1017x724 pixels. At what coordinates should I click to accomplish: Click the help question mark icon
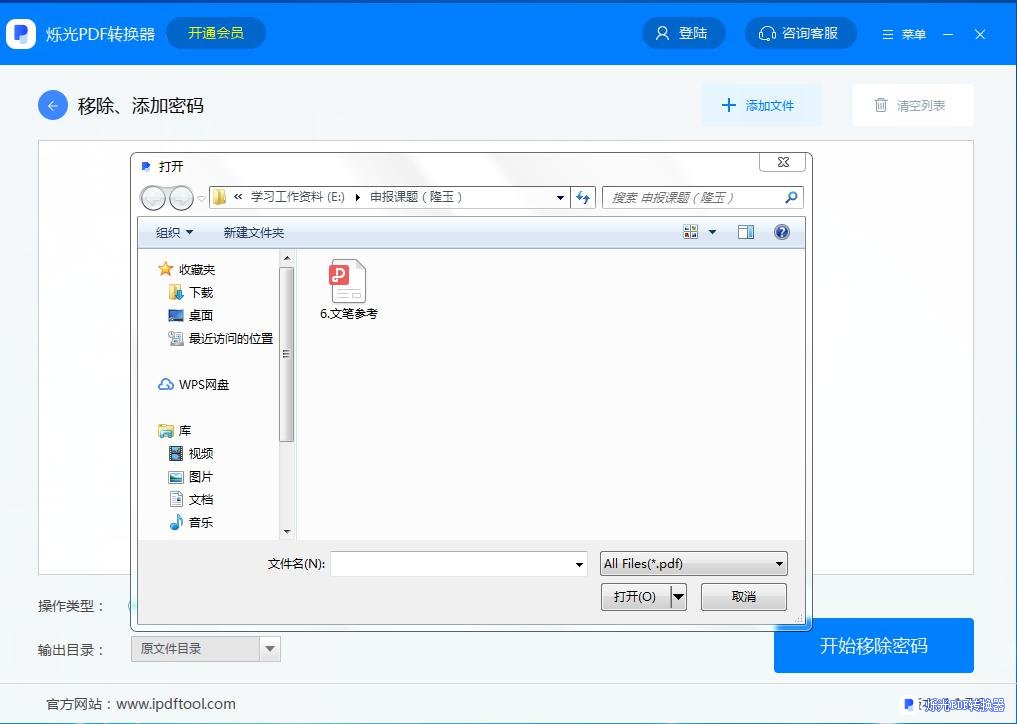click(x=782, y=232)
